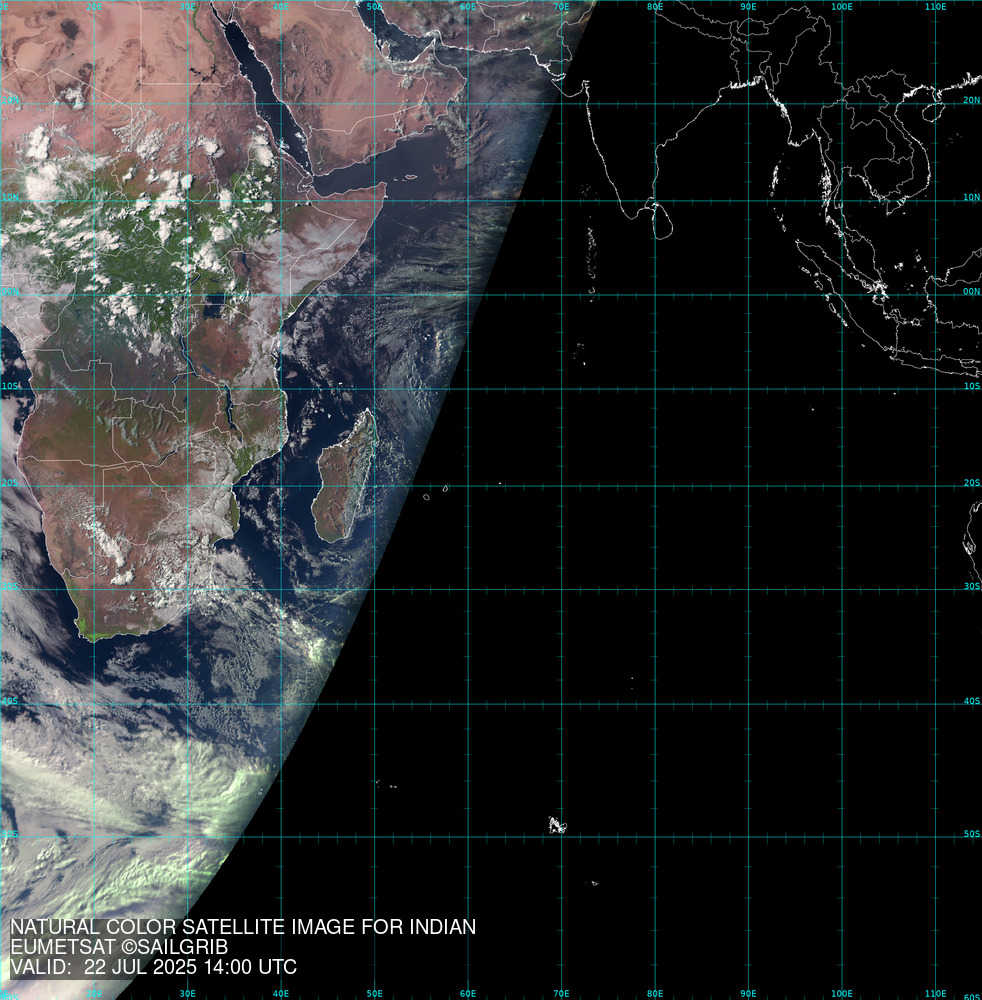Click the 110E longitude label along the bottom

point(935,994)
